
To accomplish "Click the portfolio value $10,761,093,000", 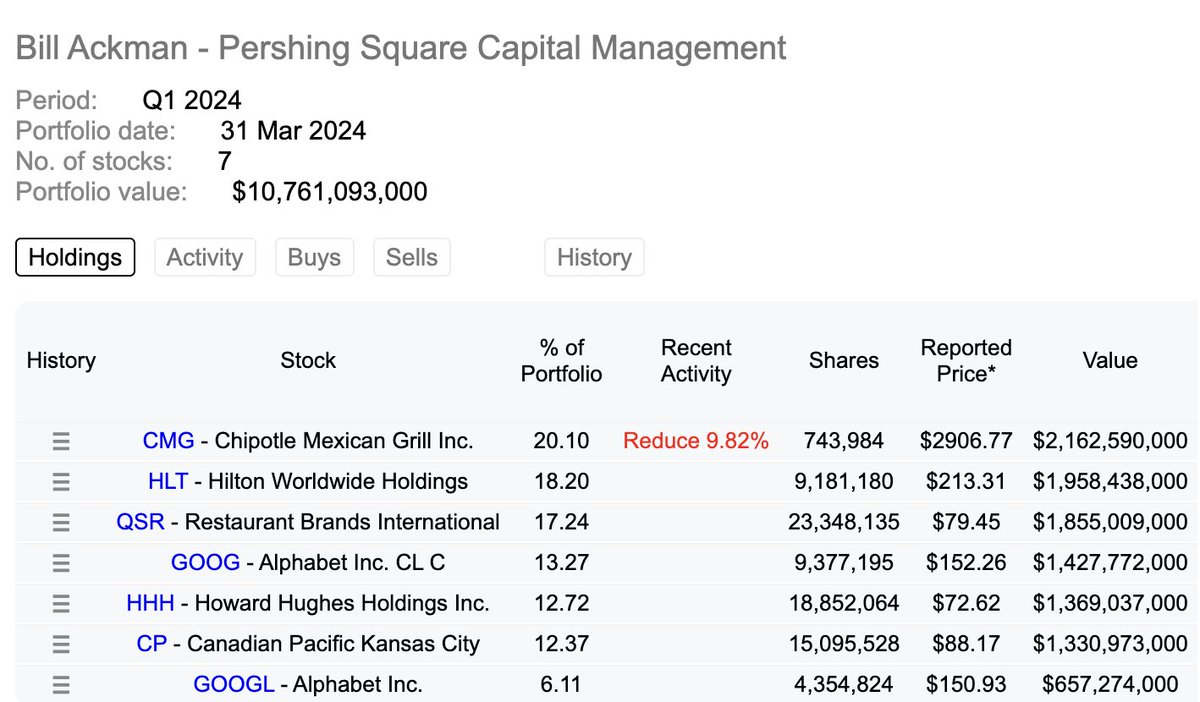I will pos(330,191).
